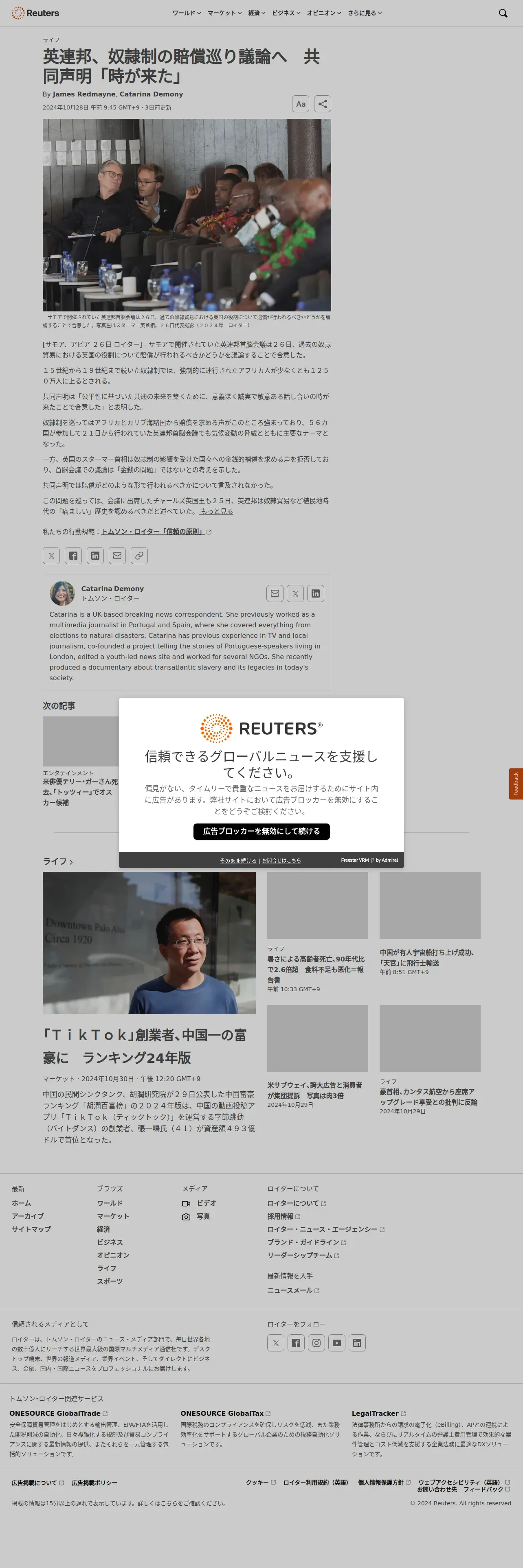Viewport: 523px width, 1568px height.
Task: Select オピニオン in footer browse list
Action: (x=113, y=1255)
